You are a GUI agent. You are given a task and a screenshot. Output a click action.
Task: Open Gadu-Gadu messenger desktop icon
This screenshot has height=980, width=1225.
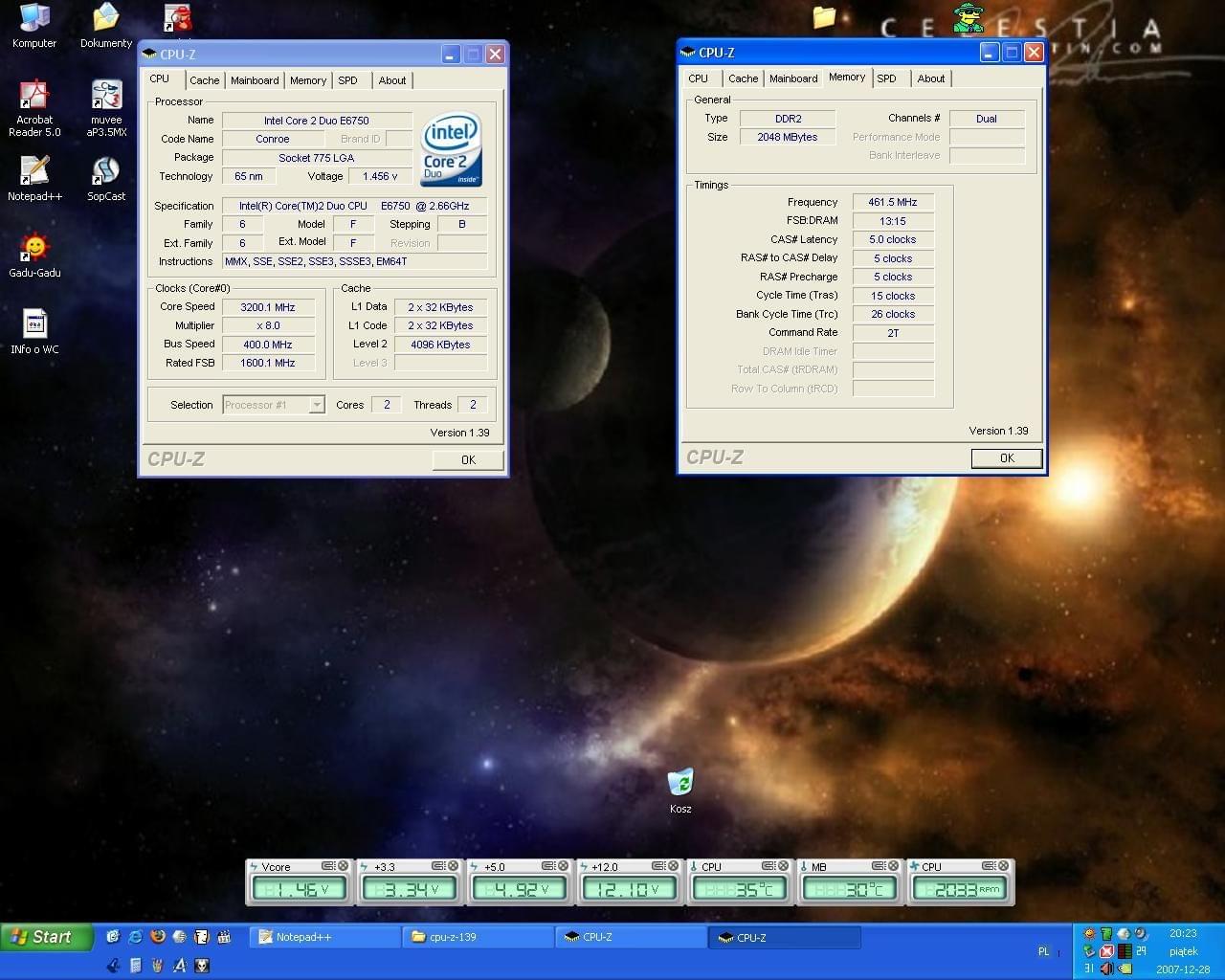coord(34,255)
